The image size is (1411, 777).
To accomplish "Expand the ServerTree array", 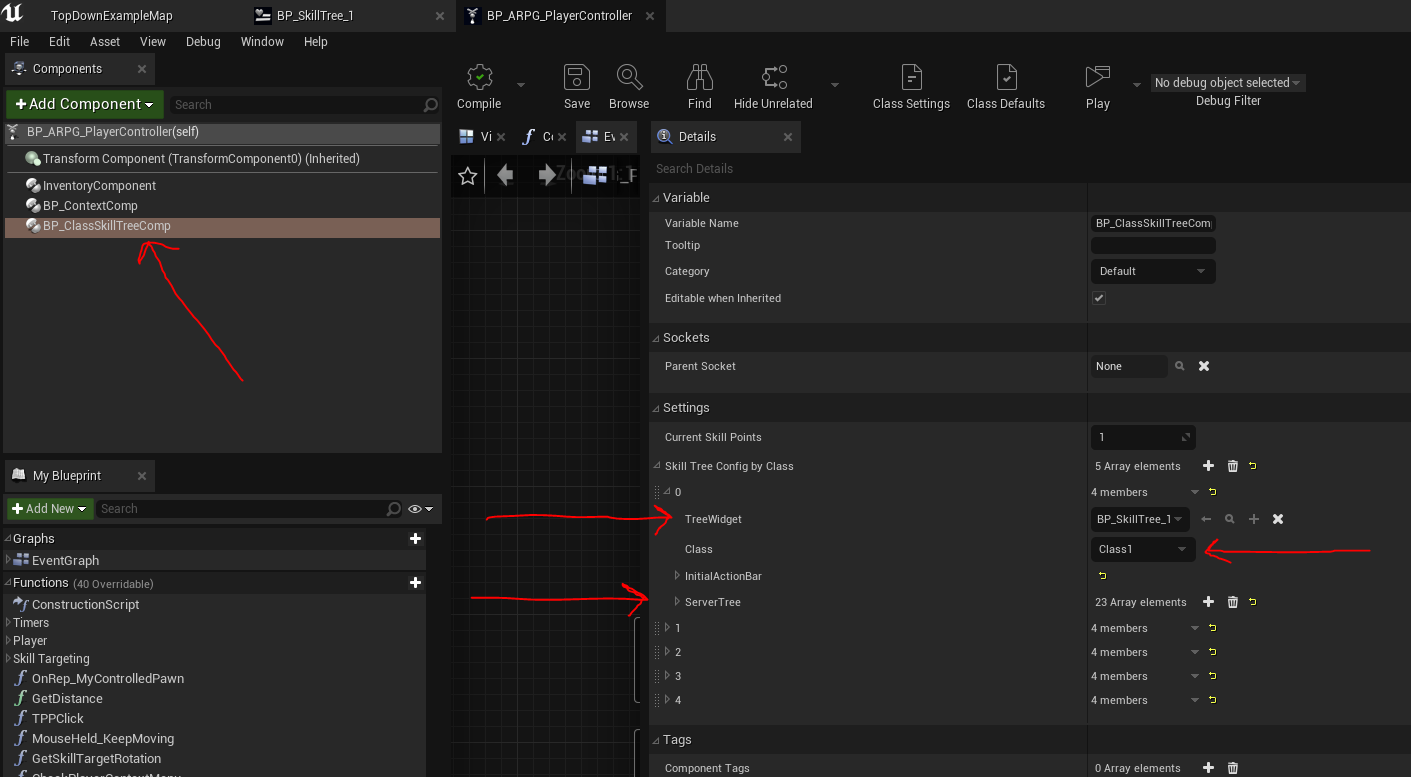I will pyautogui.click(x=677, y=602).
